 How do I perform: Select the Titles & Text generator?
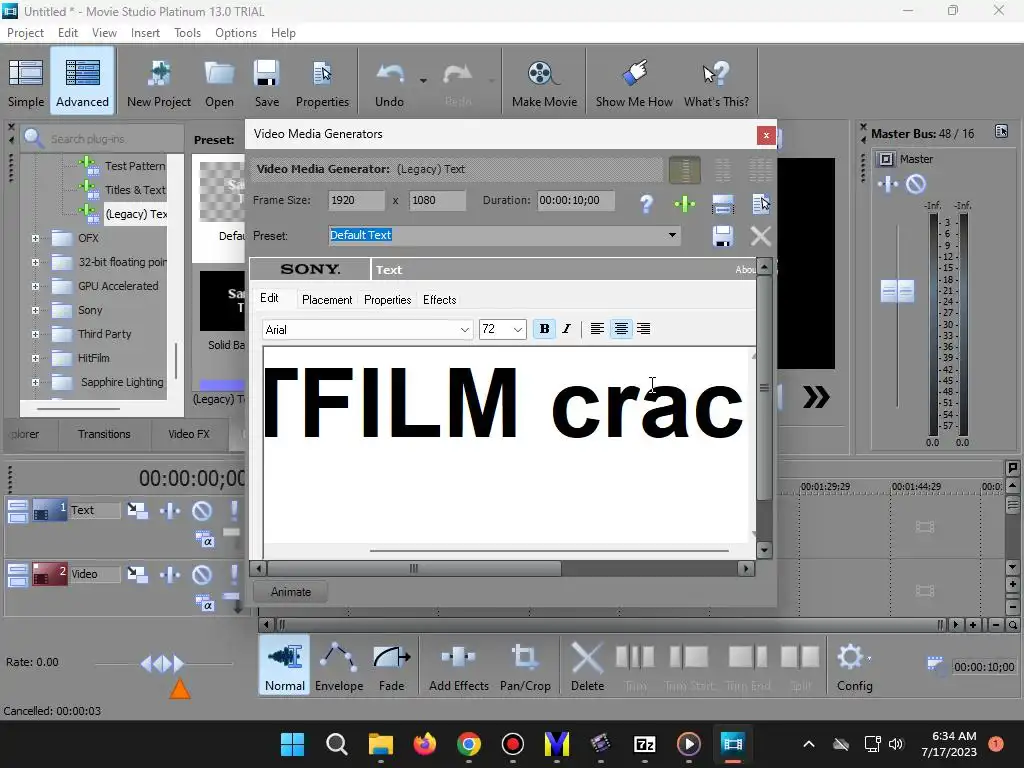pyautogui.click(x=135, y=190)
